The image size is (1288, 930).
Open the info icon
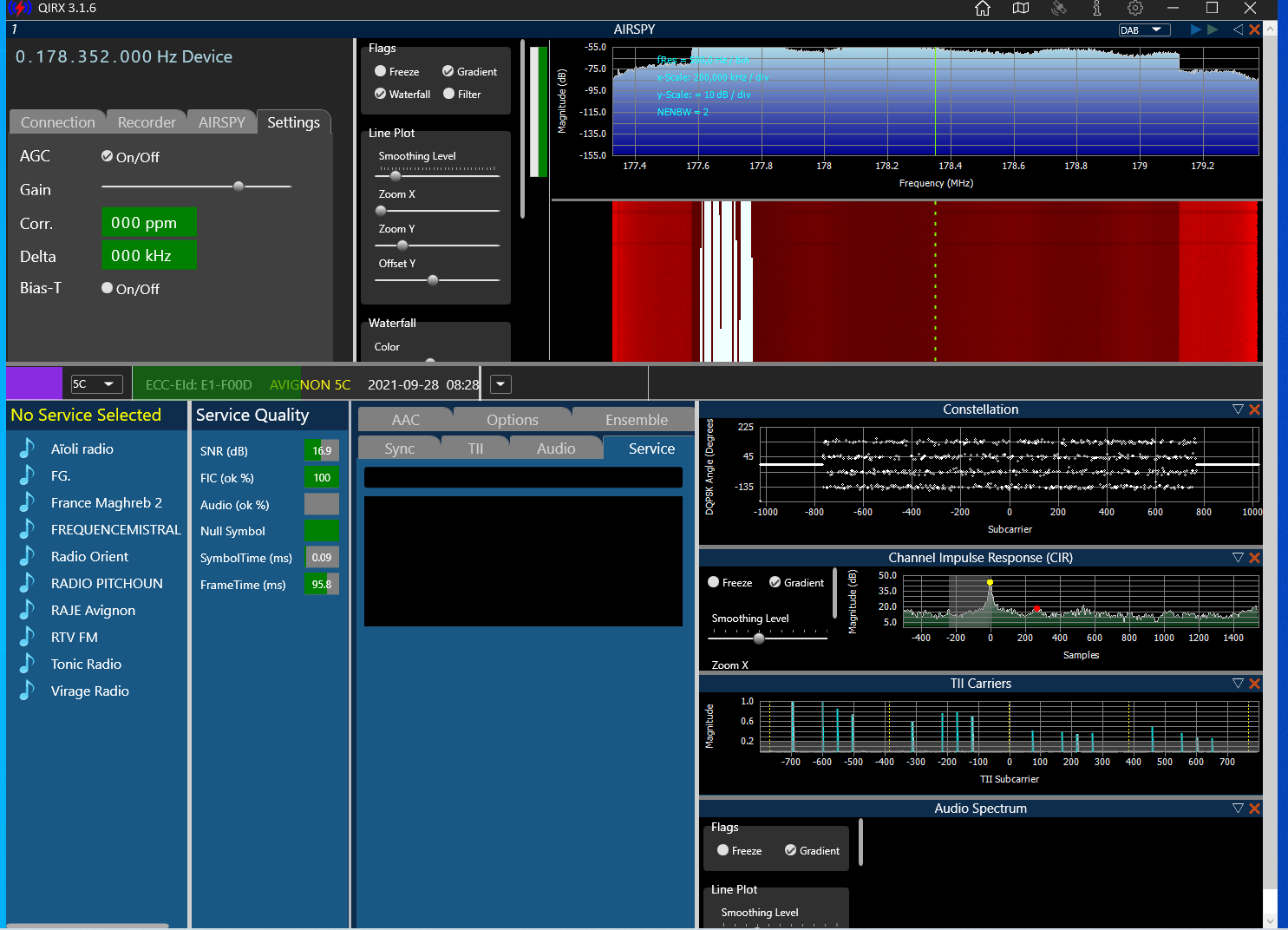click(1097, 9)
